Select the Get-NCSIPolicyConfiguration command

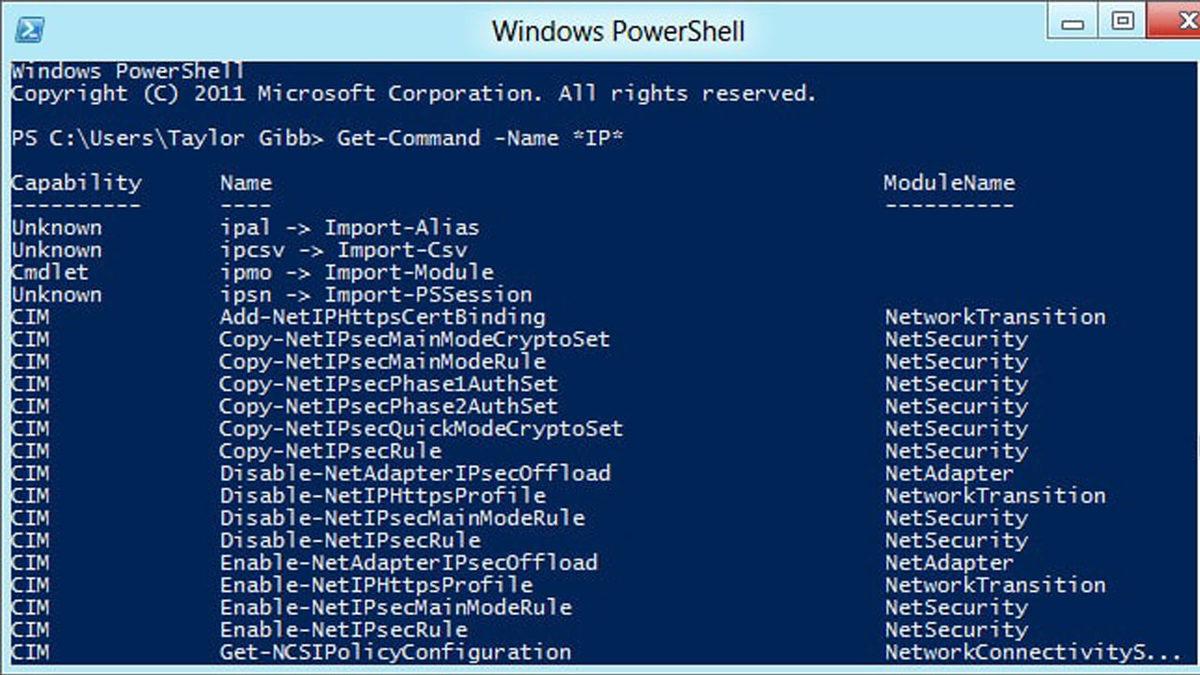click(395, 651)
